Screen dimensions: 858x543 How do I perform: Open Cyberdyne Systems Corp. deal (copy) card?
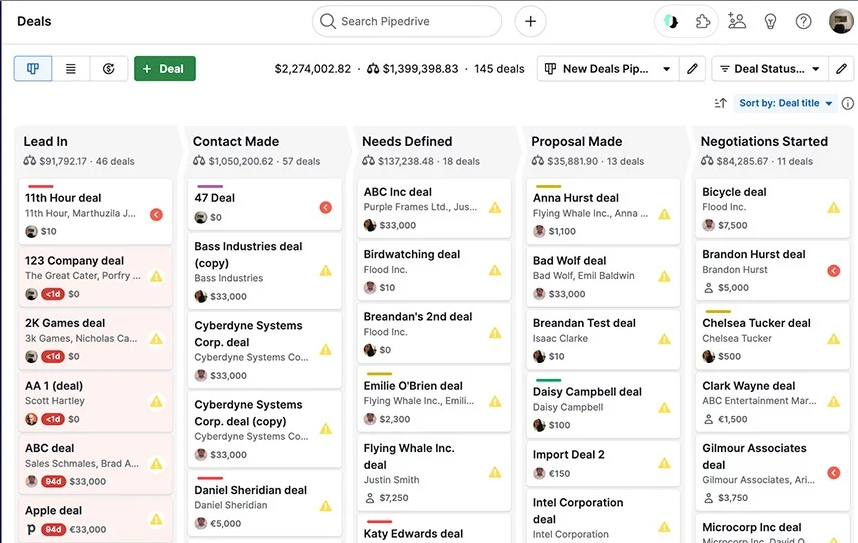click(x=265, y=429)
